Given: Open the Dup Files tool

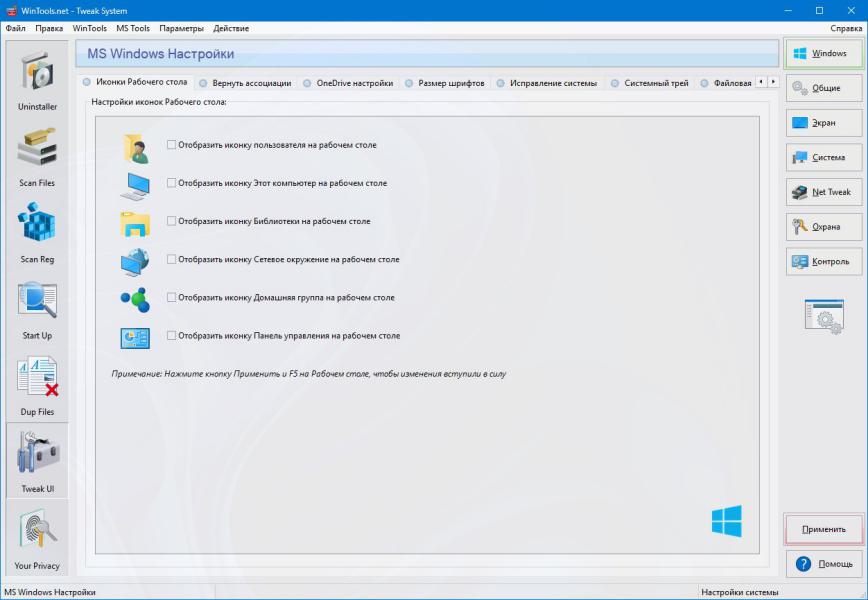Looking at the screenshot, I should 38,385.
